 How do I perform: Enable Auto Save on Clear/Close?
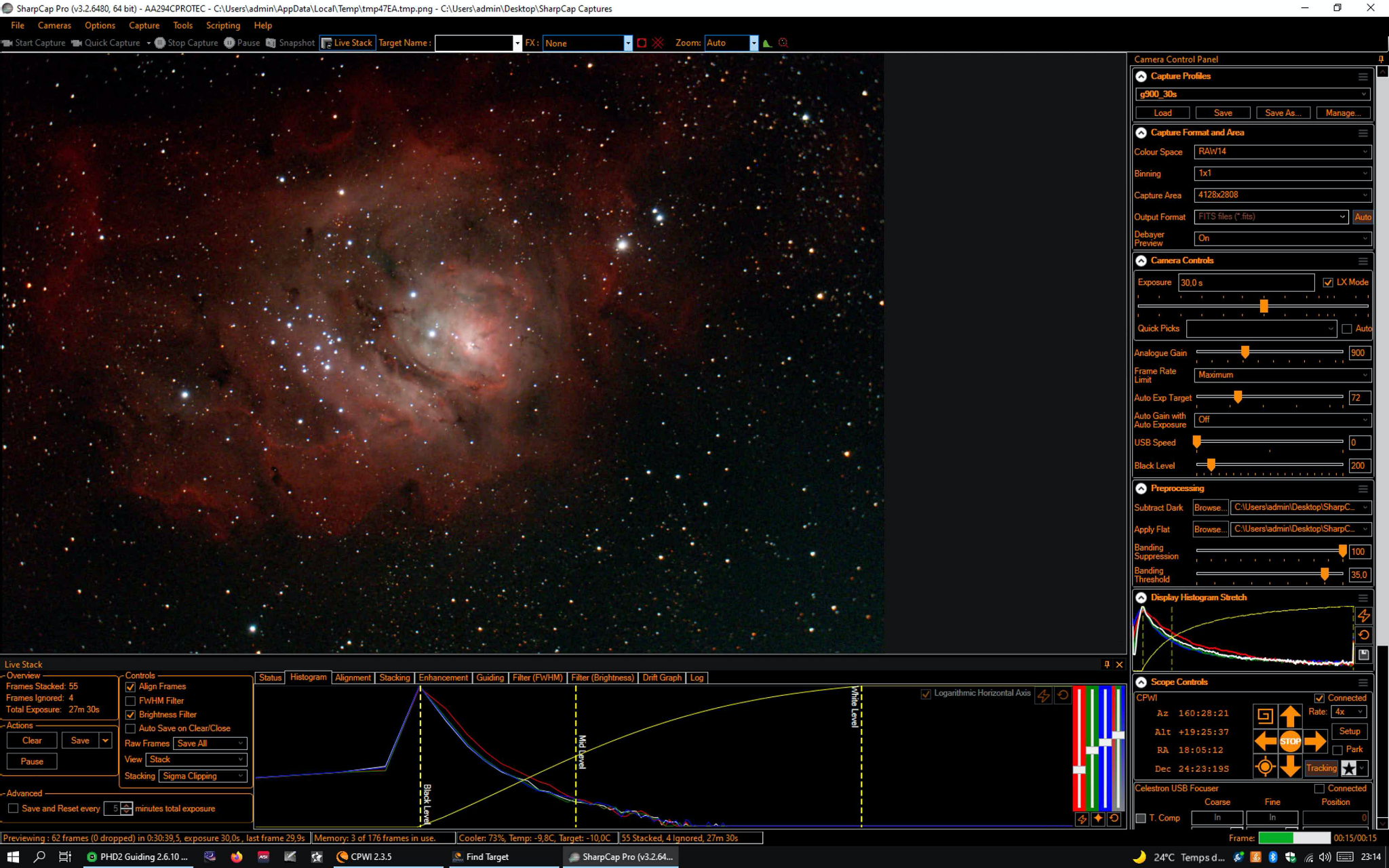click(130, 728)
